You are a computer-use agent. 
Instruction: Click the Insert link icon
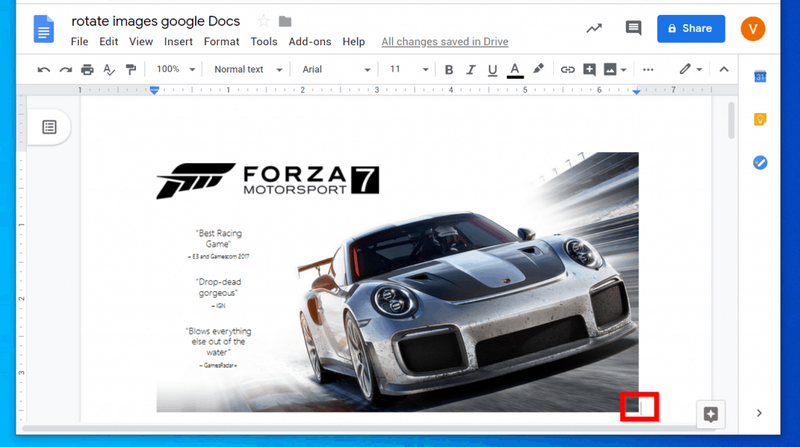[567, 70]
